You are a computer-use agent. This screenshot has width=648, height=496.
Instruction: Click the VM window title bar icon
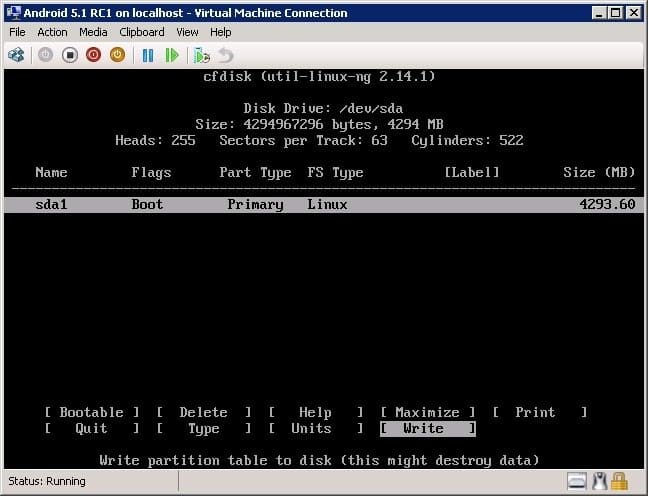pyautogui.click(x=14, y=13)
